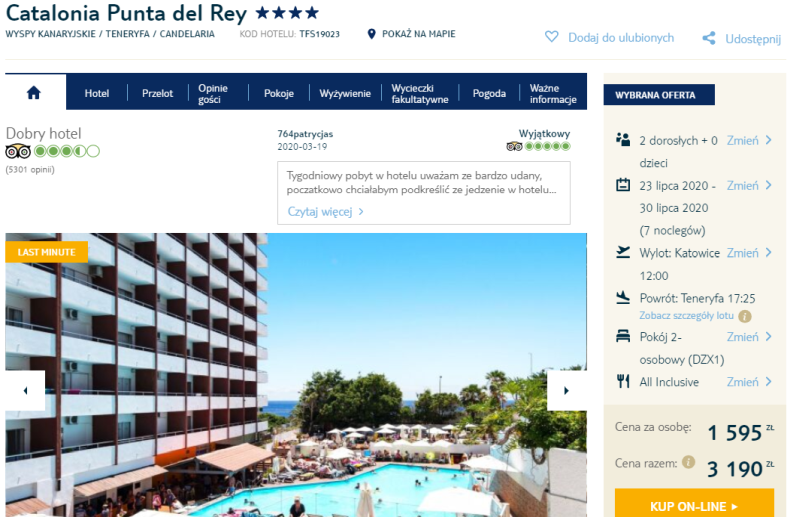
Task: Click the info icon next to Cena razem
Action: pos(688,462)
